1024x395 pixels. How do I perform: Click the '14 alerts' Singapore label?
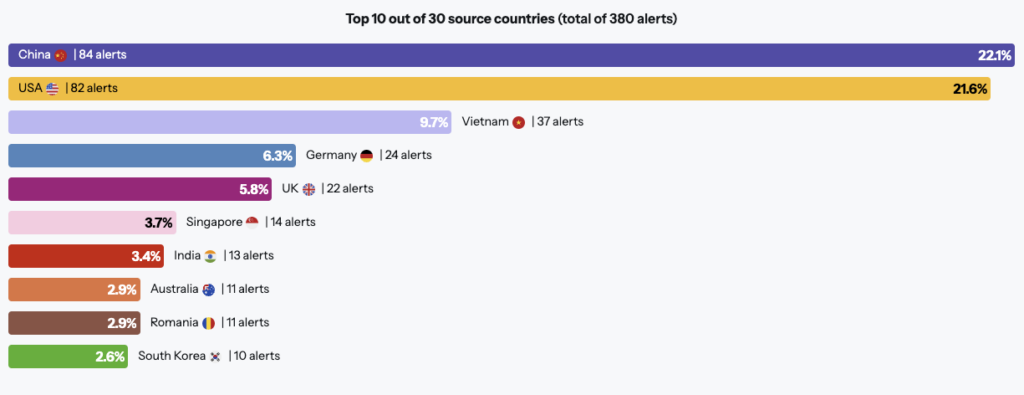click(x=293, y=222)
